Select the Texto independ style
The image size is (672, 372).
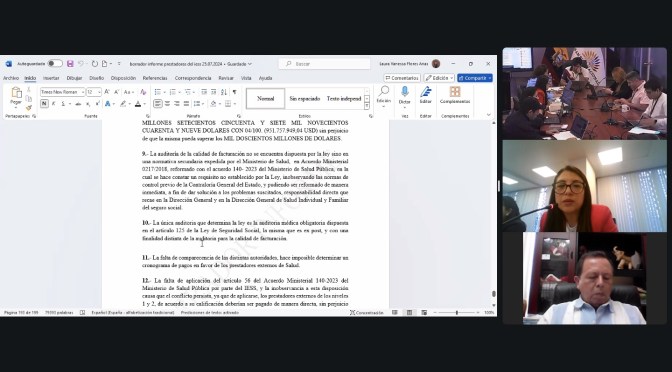coord(344,99)
